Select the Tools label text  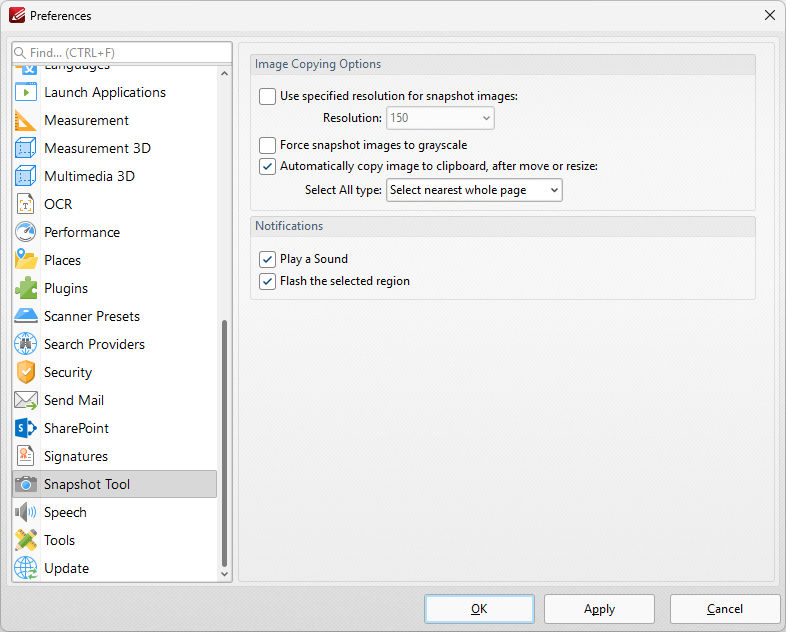point(59,540)
